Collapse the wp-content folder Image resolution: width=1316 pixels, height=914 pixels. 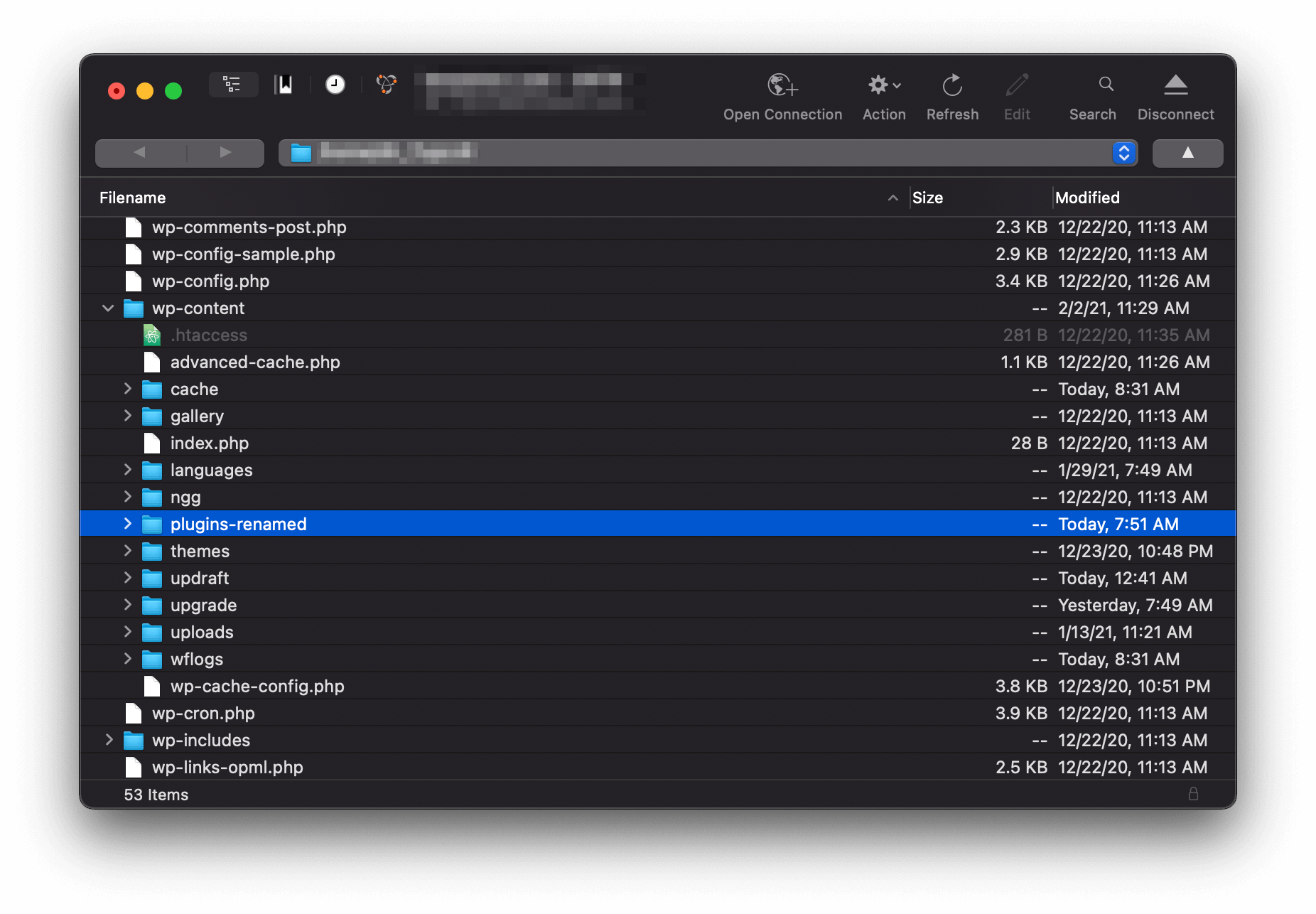click(108, 308)
